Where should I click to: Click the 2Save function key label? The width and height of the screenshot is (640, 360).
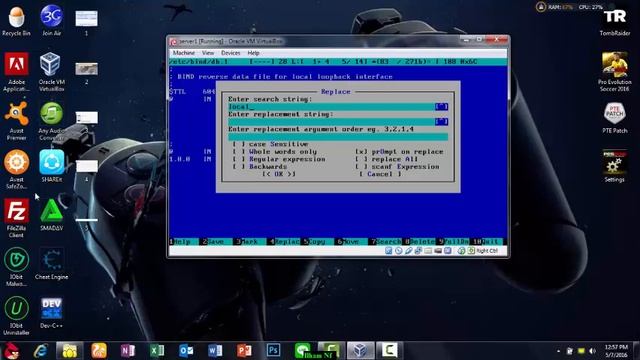click(213, 242)
